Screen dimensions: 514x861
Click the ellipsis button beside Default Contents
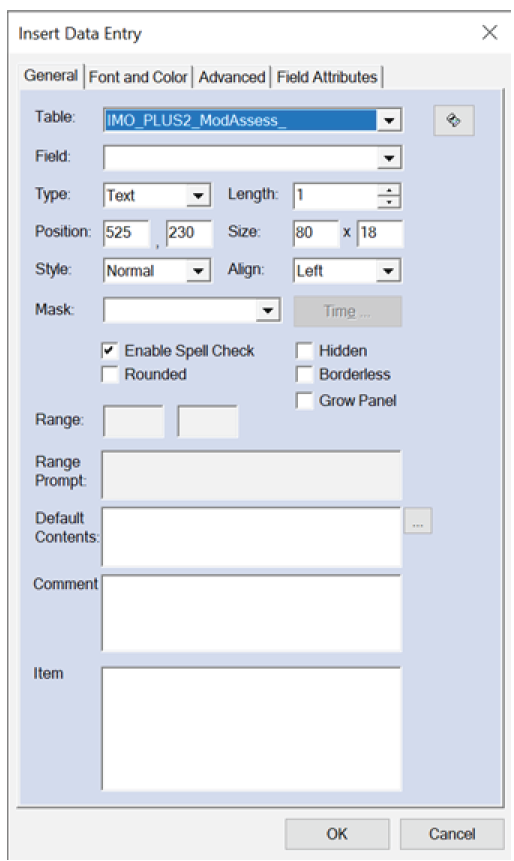point(418,521)
